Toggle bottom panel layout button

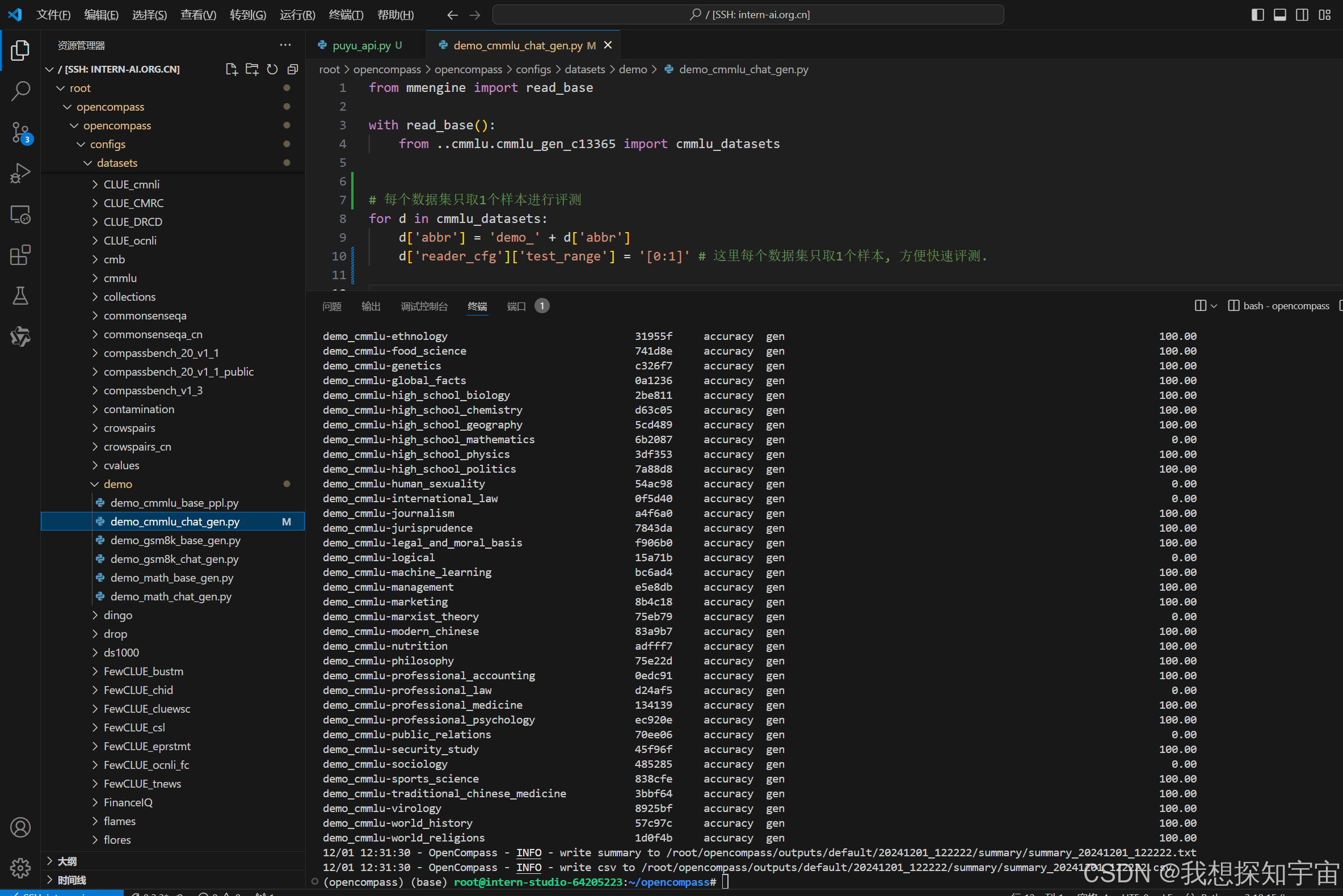pyautogui.click(x=1279, y=14)
